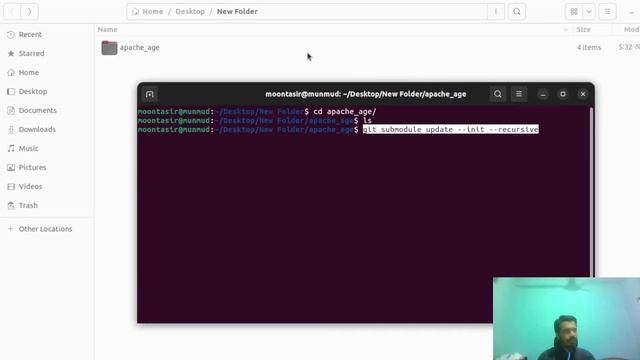Expand view options dropdown arrow
This screenshot has width=640, height=360.
(589, 11)
